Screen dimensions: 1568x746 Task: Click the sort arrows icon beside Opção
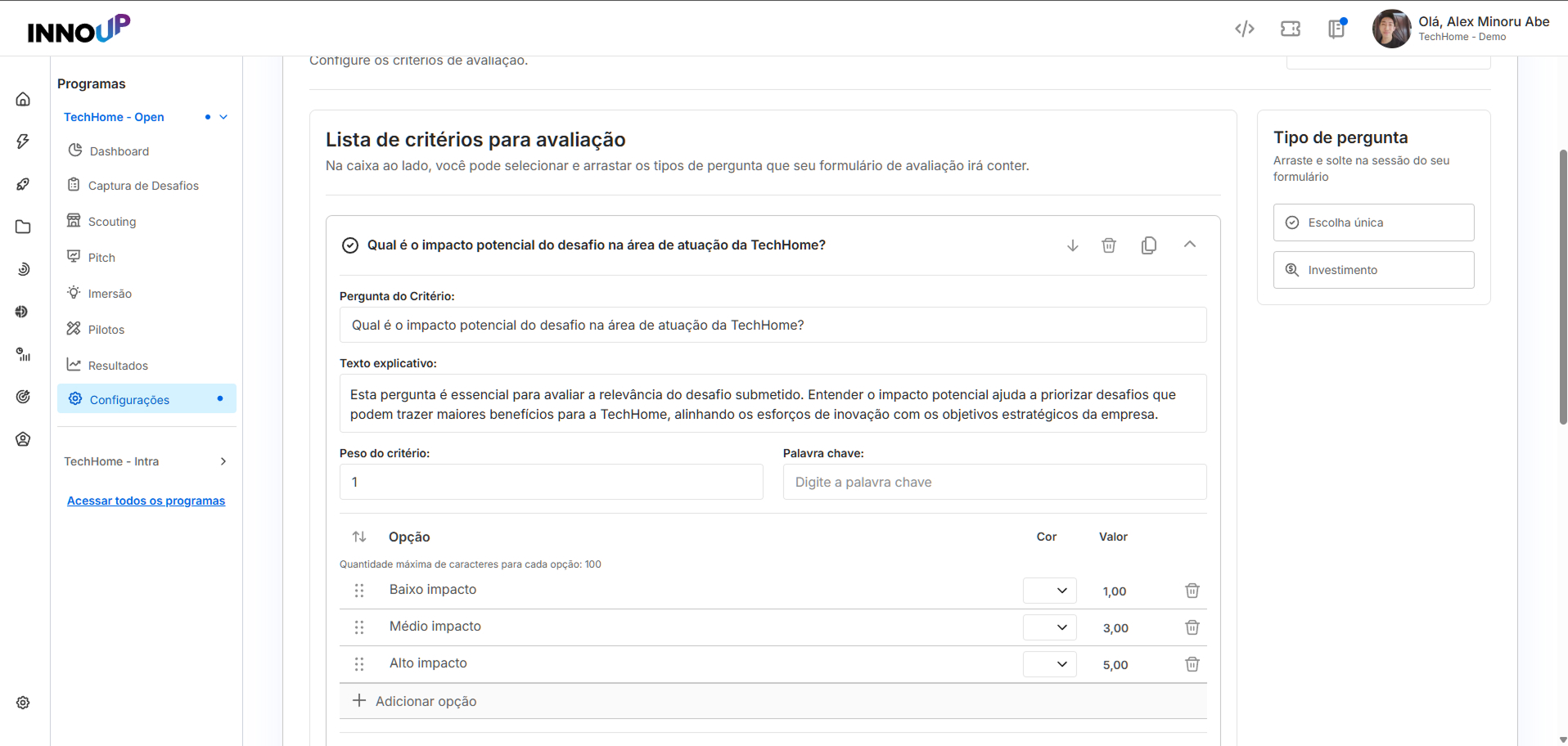coord(359,537)
